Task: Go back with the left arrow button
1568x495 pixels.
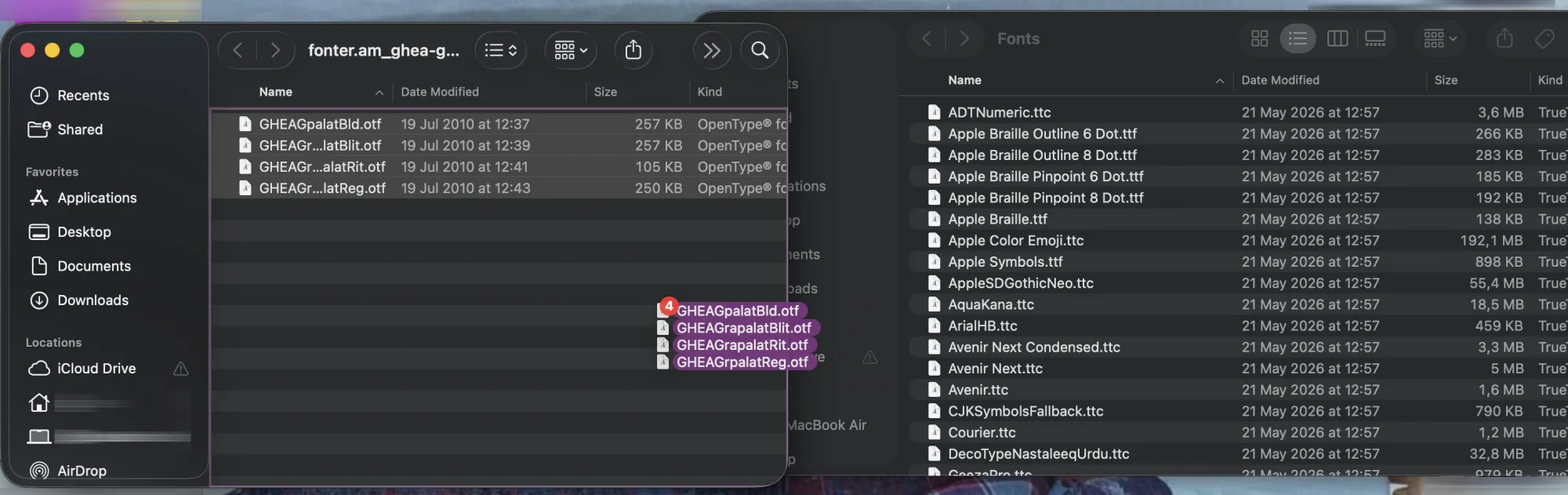Action: point(238,50)
